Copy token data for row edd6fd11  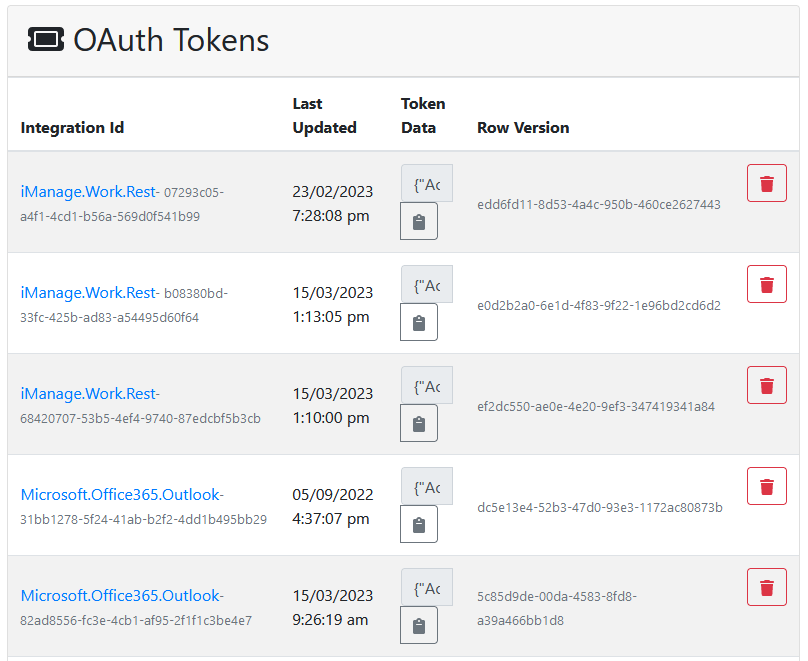click(419, 222)
